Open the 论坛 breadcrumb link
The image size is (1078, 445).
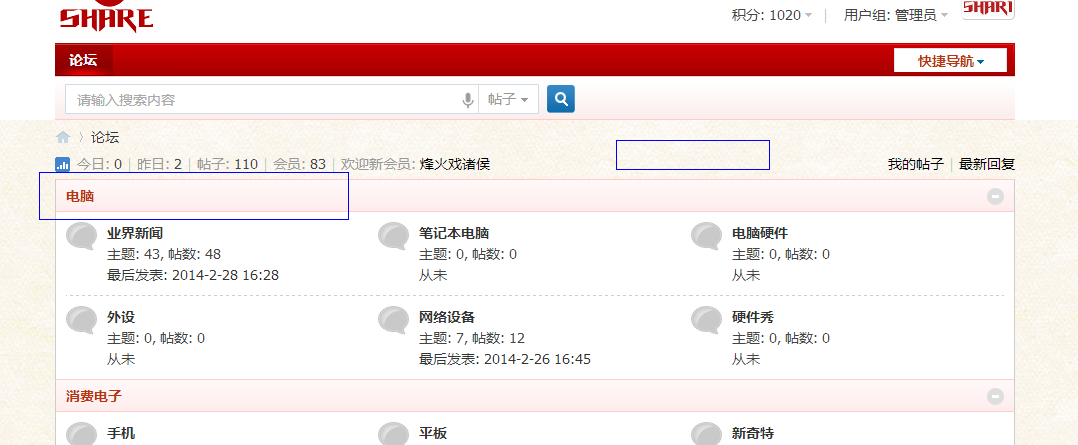105,138
